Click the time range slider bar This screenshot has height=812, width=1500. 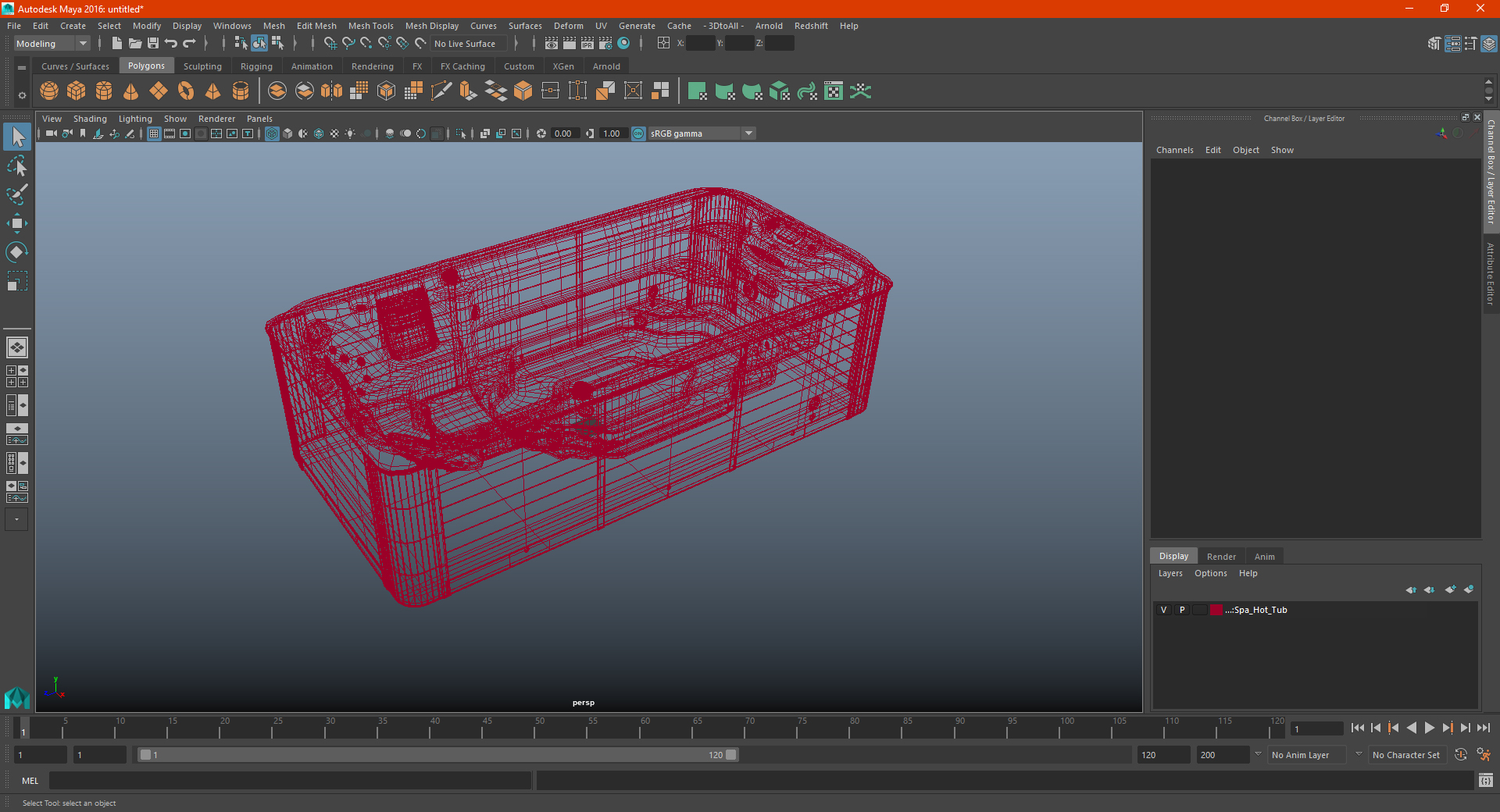click(x=437, y=755)
